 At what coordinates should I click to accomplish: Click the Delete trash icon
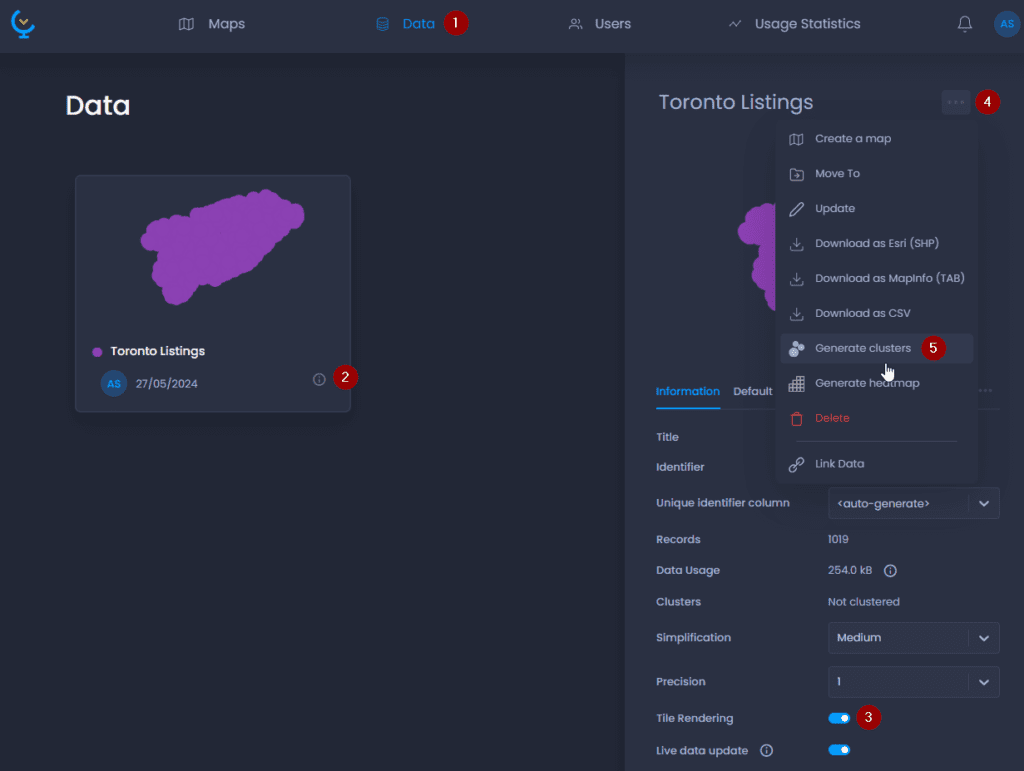click(796, 418)
